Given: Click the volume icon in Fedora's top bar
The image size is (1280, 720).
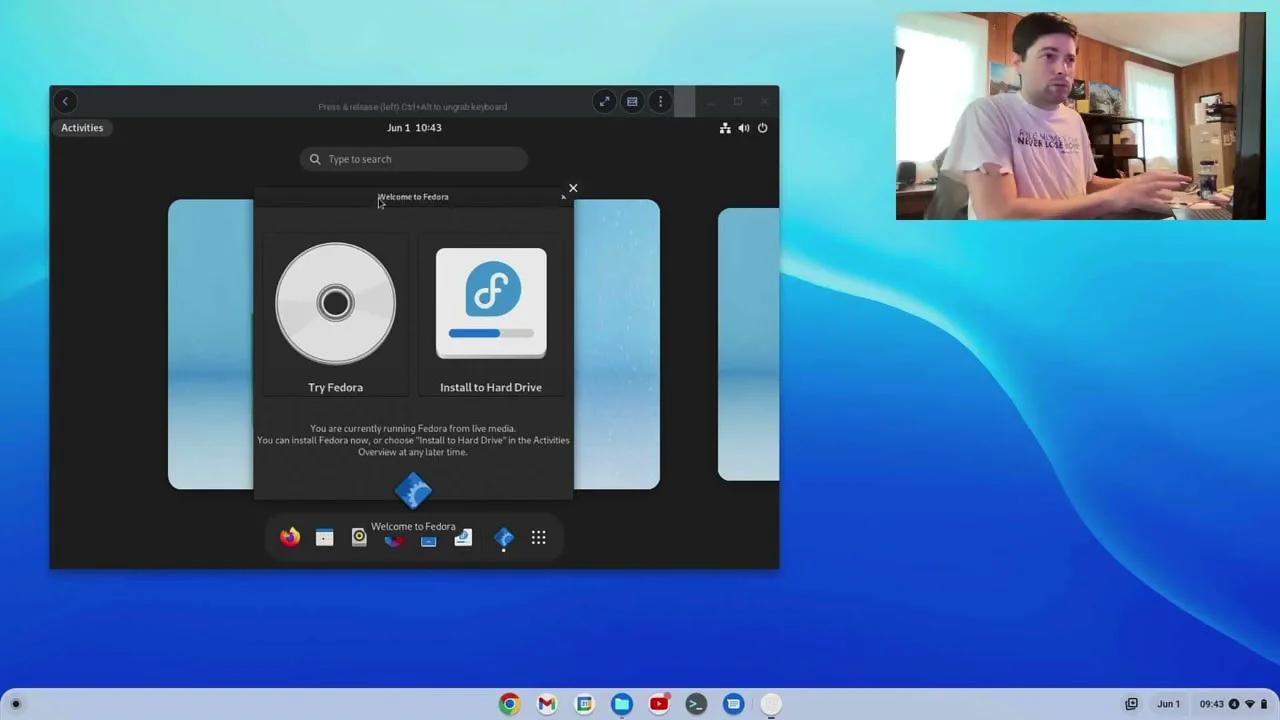Looking at the screenshot, I should pos(743,127).
